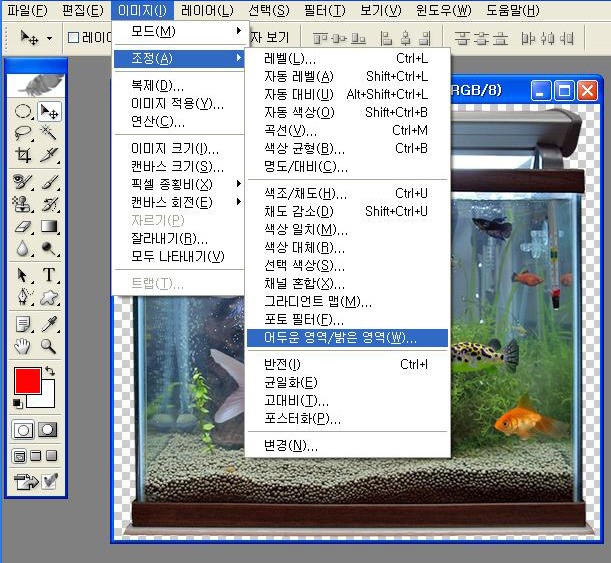Select the Type tool
This screenshot has width=611, height=563.
[x=49, y=275]
